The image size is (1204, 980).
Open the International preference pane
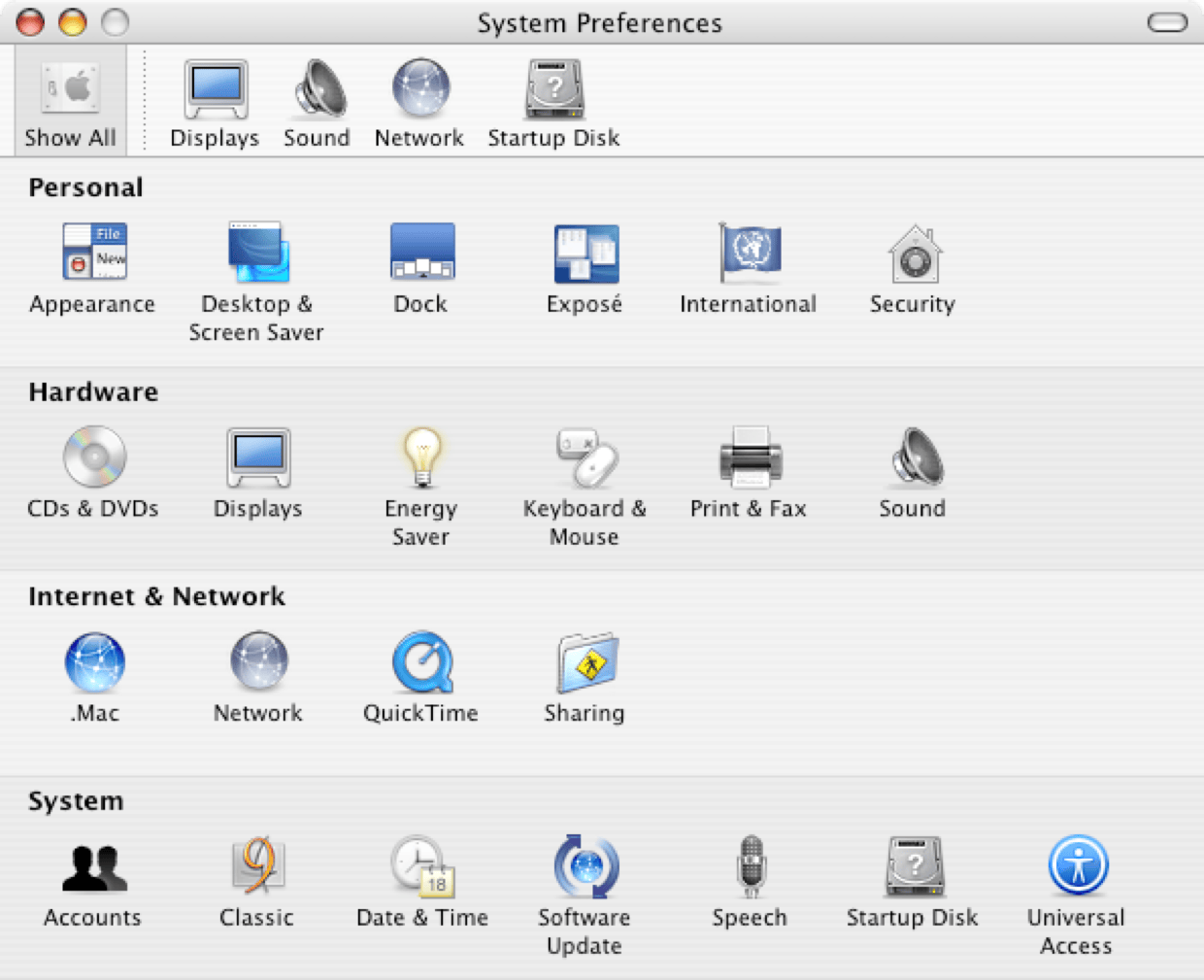point(748,269)
